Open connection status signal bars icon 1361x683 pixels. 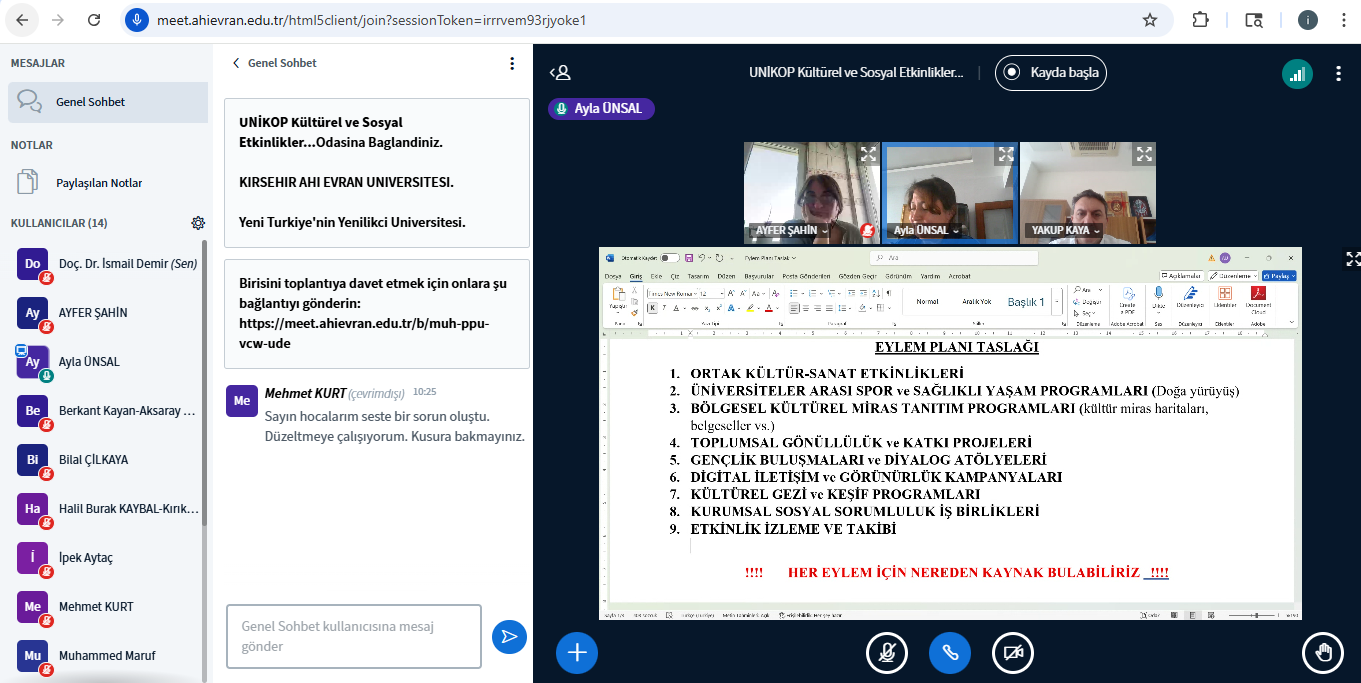pos(1297,73)
